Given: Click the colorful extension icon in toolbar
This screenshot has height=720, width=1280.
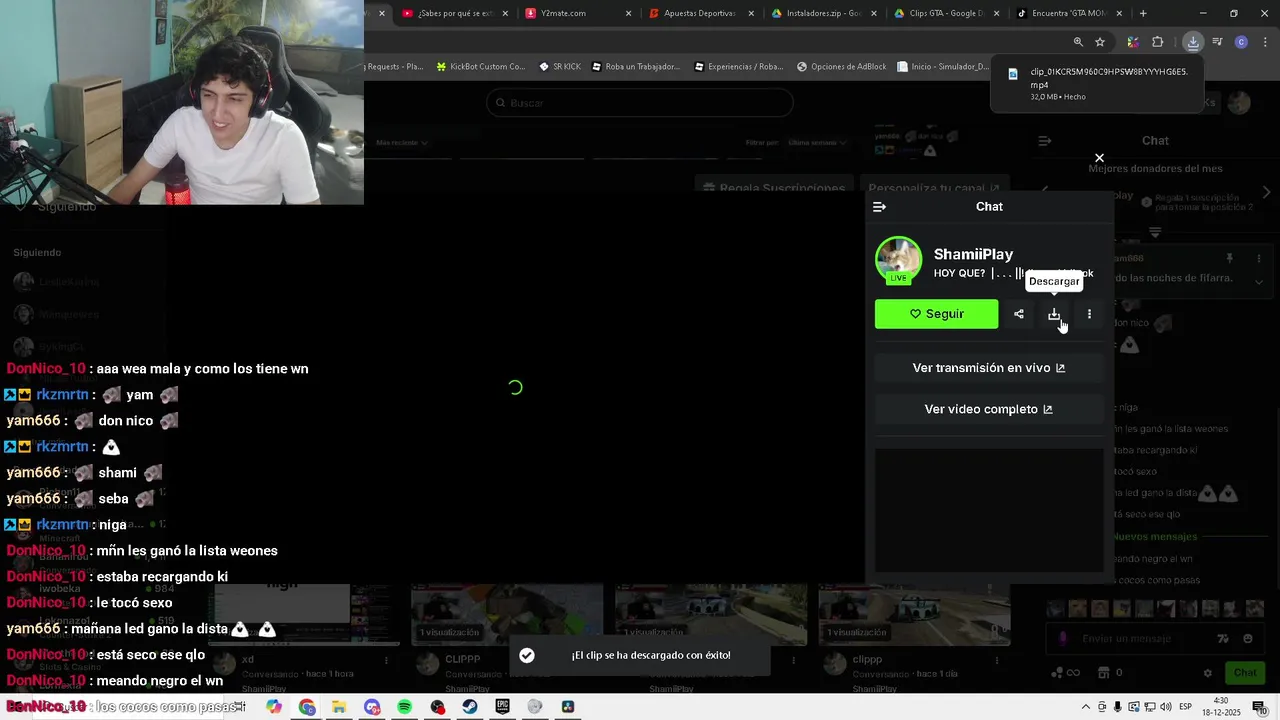Looking at the screenshot, I should click(x=1132, y=42).
